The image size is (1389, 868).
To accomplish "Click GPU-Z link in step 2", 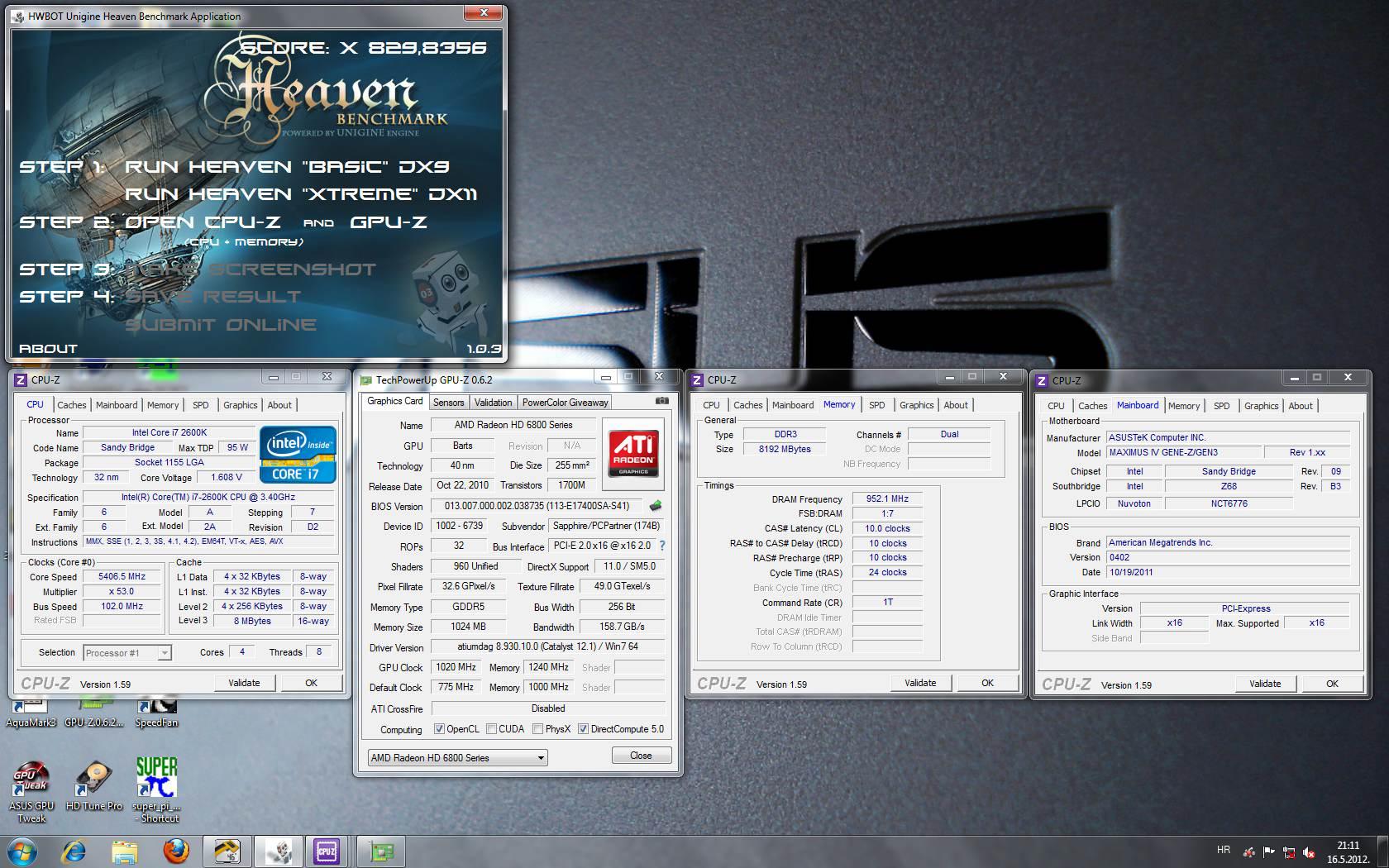I will tap(389, 222).
